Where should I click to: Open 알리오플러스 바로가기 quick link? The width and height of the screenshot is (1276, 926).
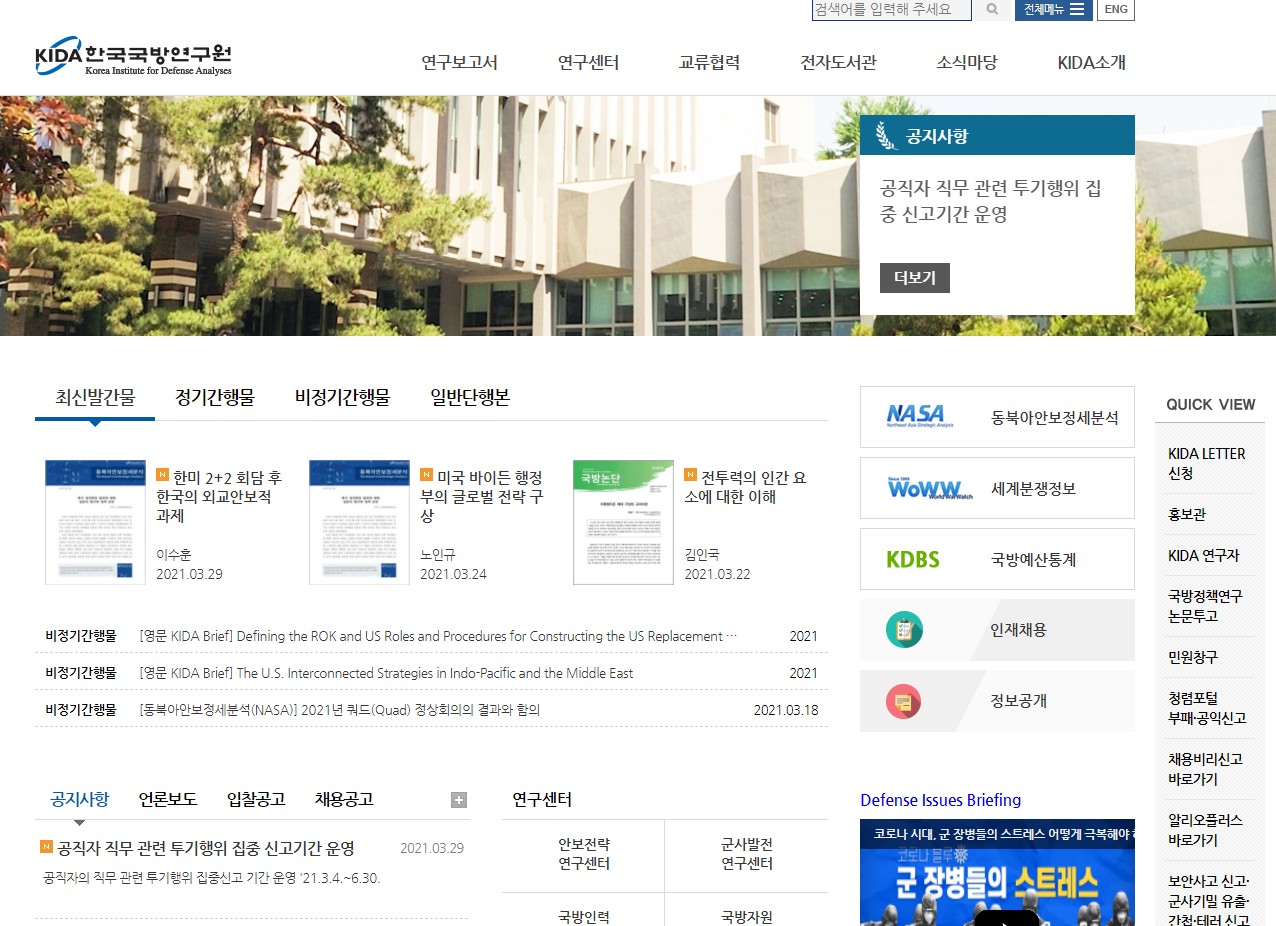click(x=1205, y=830)
